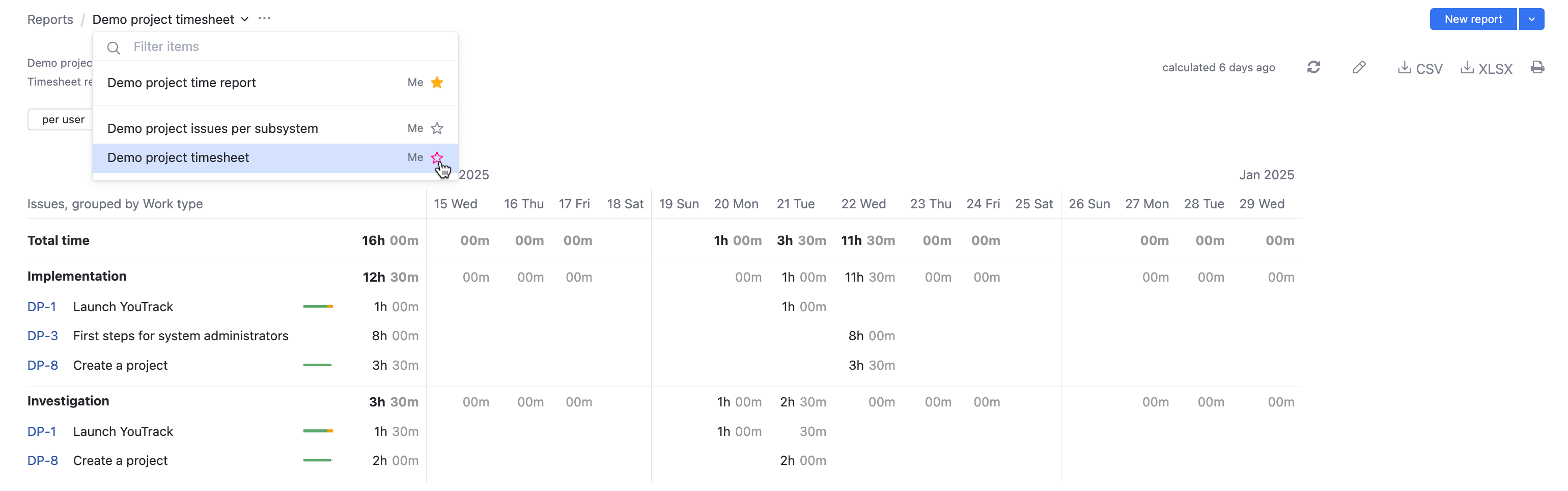Viewport: 1568px width, 491px height.
Task: Click the search icon in filter box
Action: (x=113, y=47)
